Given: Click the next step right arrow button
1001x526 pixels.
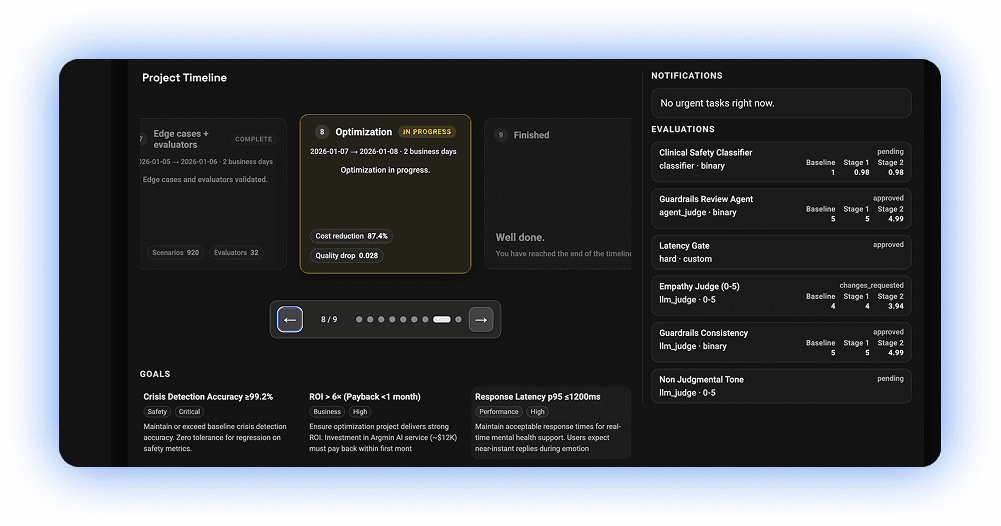Looking at the screenshot, I should click(x=481, y=320).
